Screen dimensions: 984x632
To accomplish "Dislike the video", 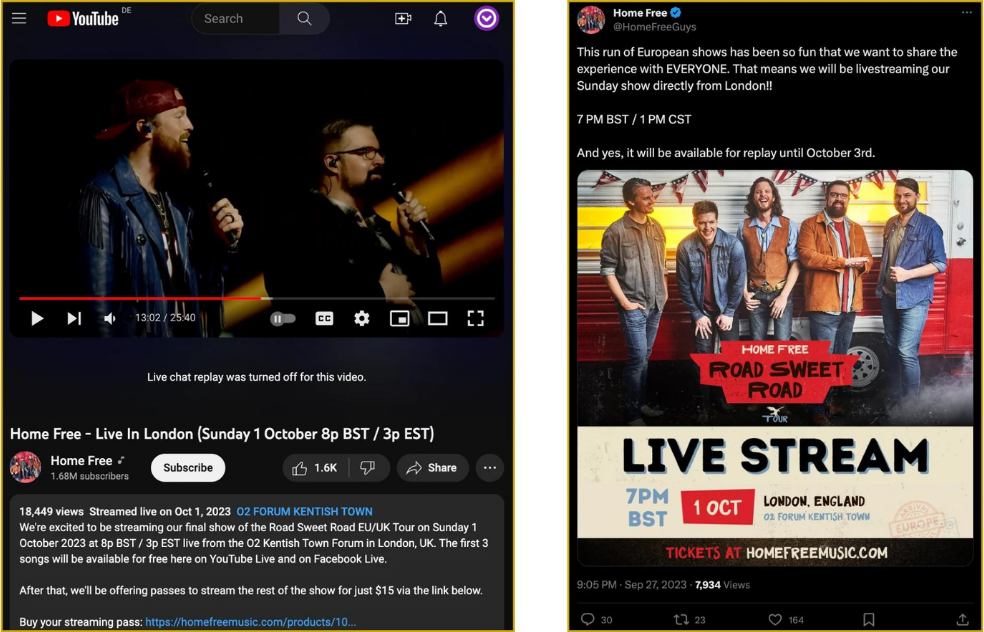I will coord(368,468).
